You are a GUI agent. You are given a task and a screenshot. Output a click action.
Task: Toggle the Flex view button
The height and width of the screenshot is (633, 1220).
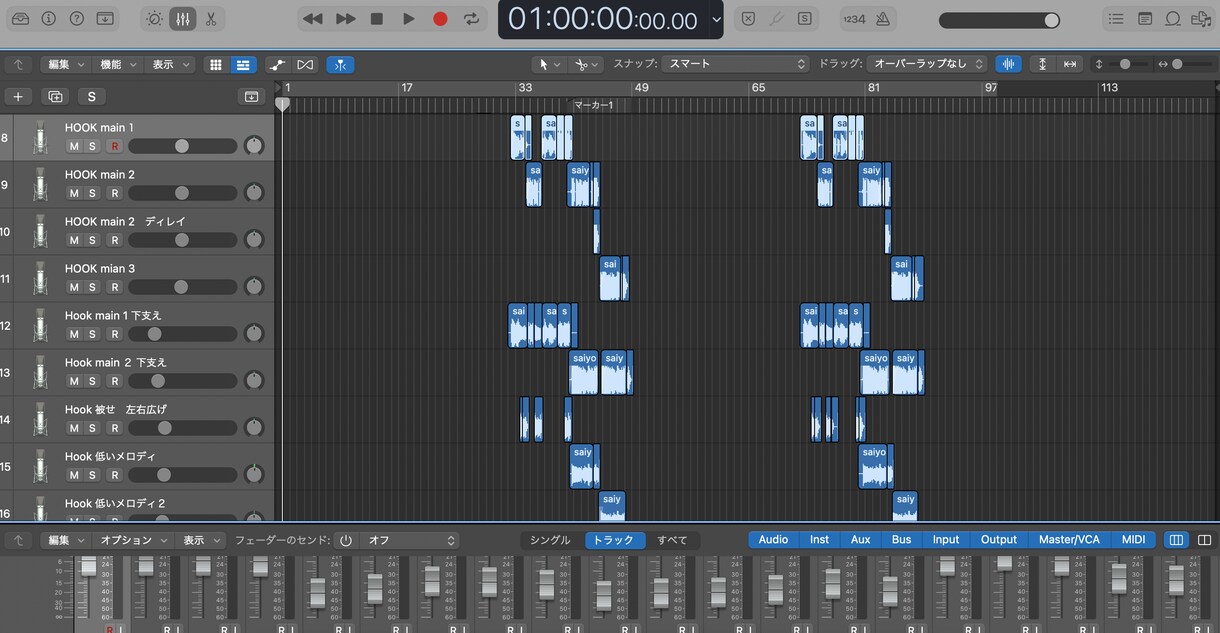coord(305,65)
